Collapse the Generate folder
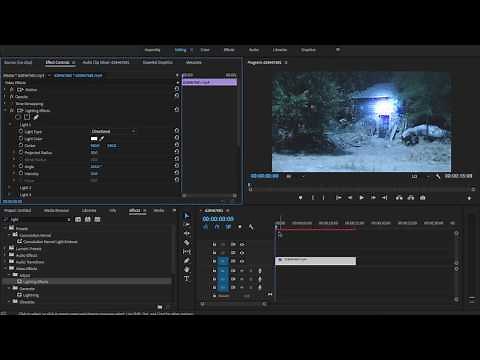Screen dimensions: 480x360 [10, 288]
